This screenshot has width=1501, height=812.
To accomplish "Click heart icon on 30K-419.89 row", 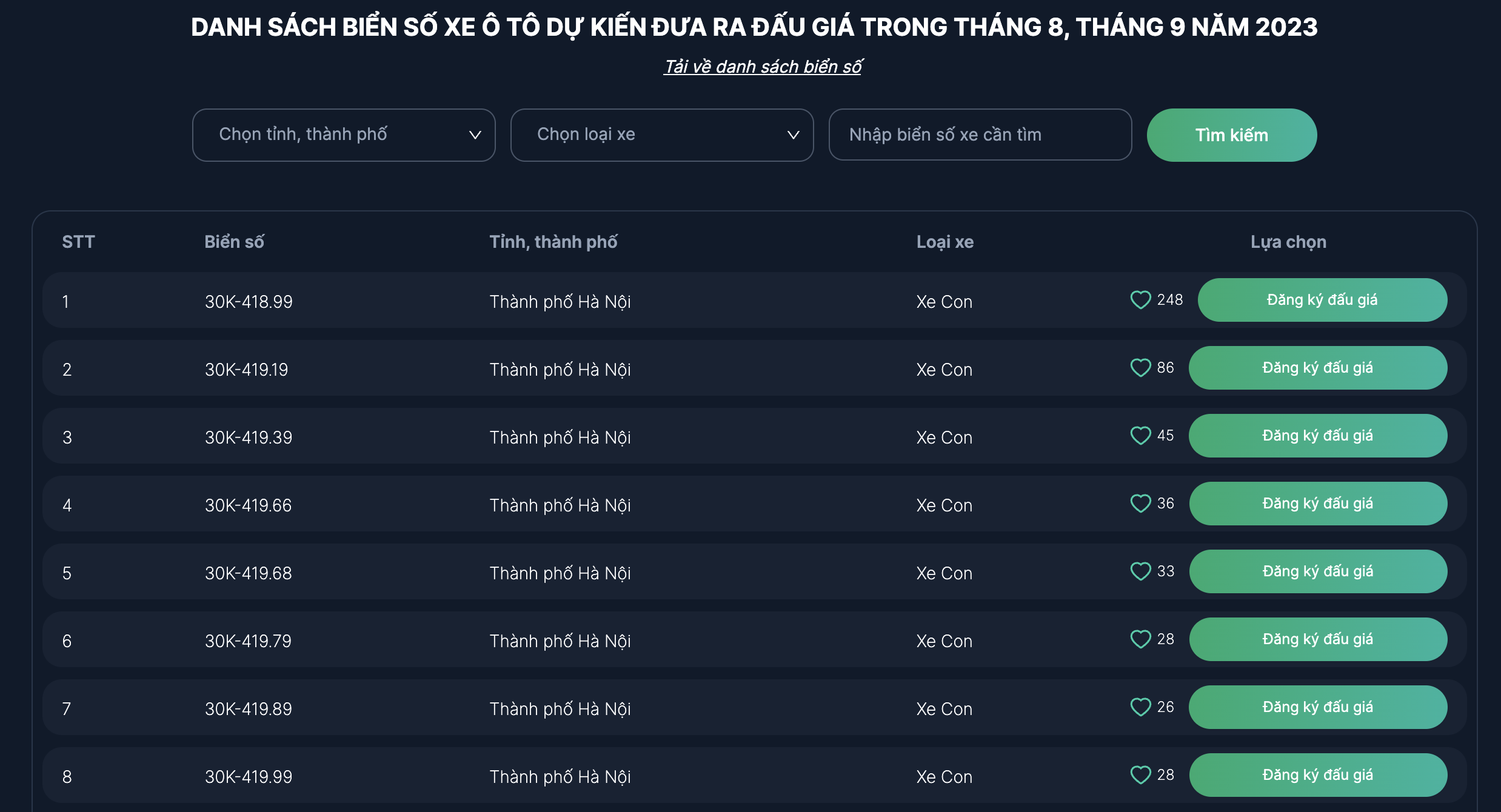I will coord(1140,707).
